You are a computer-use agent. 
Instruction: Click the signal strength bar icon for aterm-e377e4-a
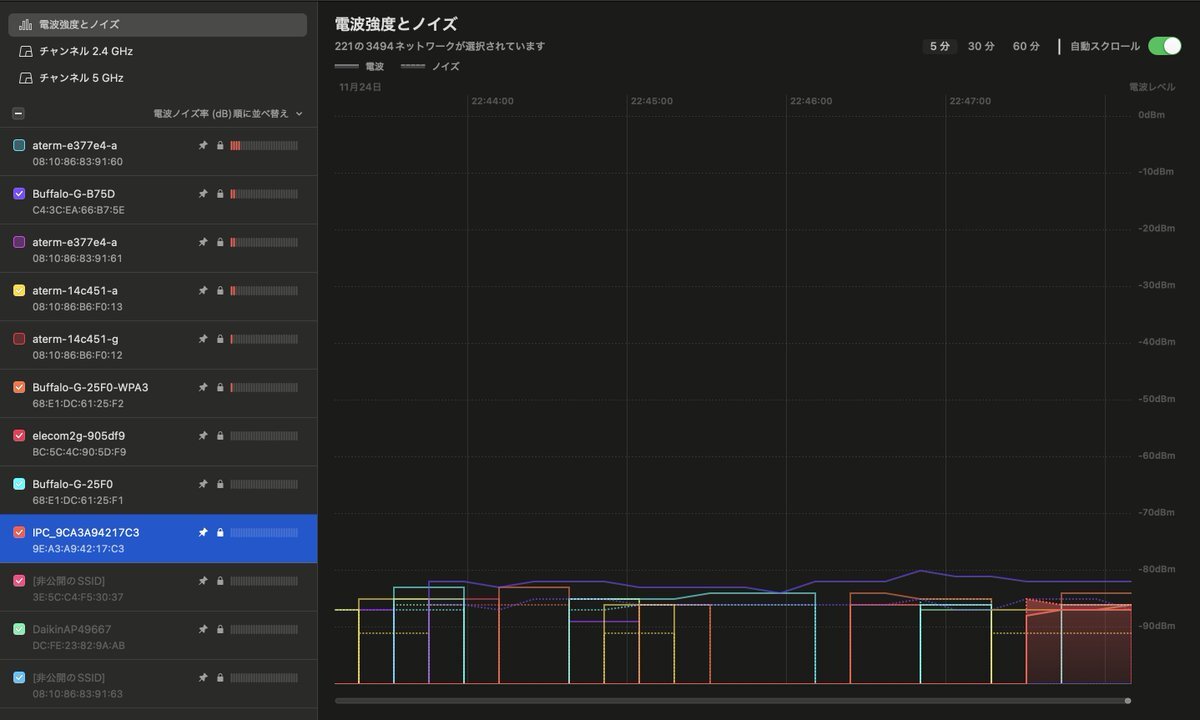264,146
